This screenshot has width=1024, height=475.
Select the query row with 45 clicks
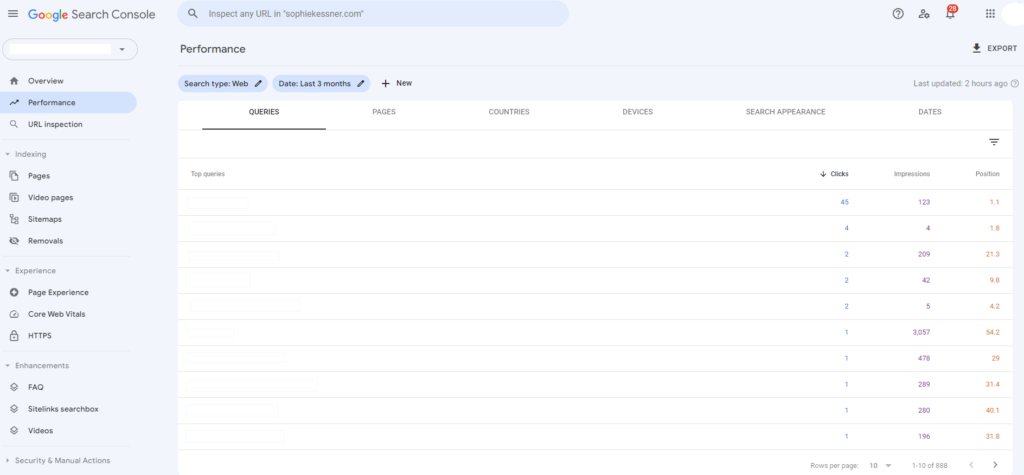pyautogui.click(x=594, y=203)
